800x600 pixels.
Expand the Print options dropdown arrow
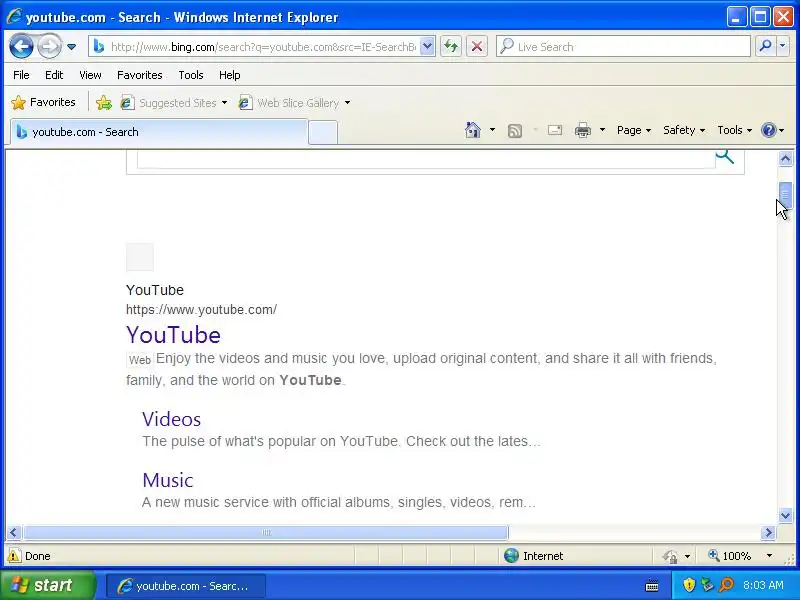point(602,130)
